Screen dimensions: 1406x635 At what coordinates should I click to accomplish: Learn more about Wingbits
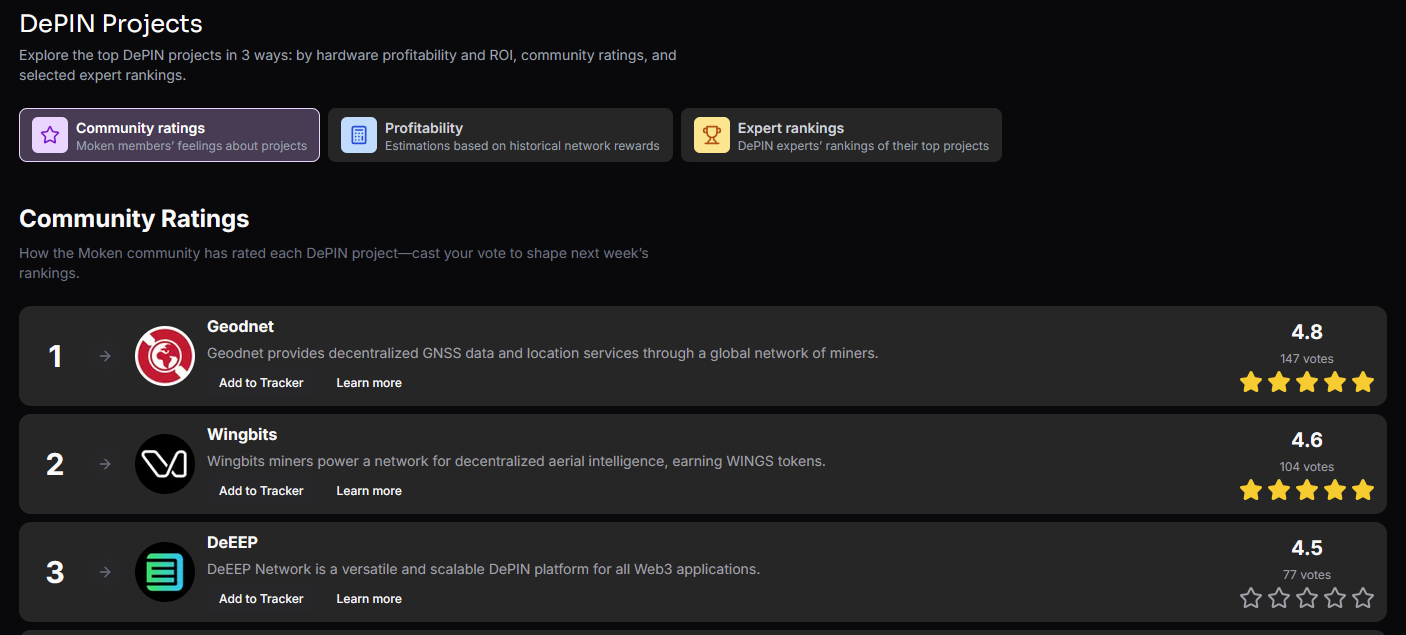(x=369, y=491)
